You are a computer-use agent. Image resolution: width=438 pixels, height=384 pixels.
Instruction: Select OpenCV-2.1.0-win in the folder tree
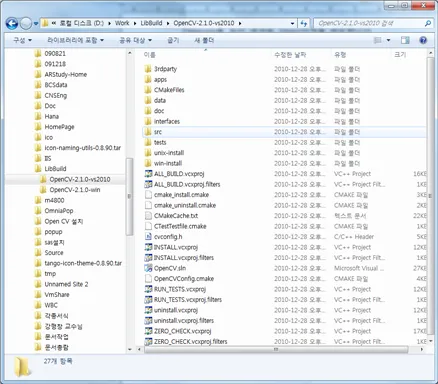[75, 190]
